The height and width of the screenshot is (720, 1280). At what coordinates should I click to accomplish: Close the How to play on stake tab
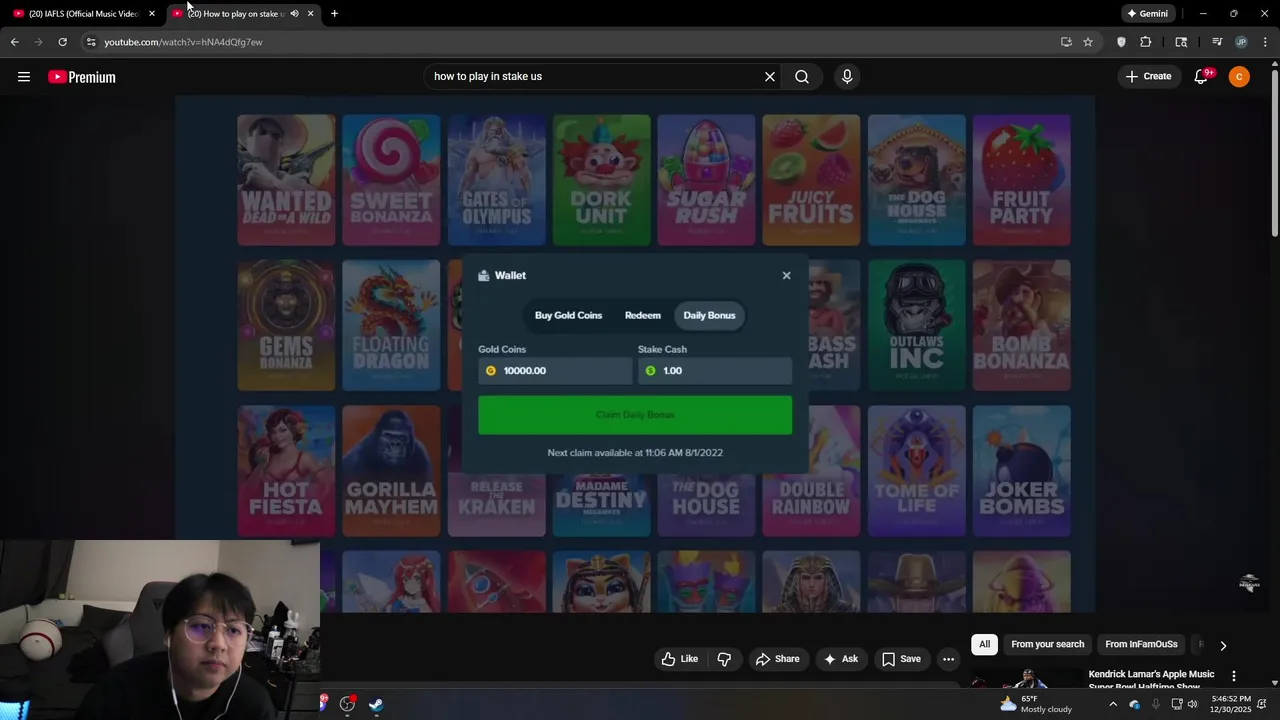(x=310, y=14)
